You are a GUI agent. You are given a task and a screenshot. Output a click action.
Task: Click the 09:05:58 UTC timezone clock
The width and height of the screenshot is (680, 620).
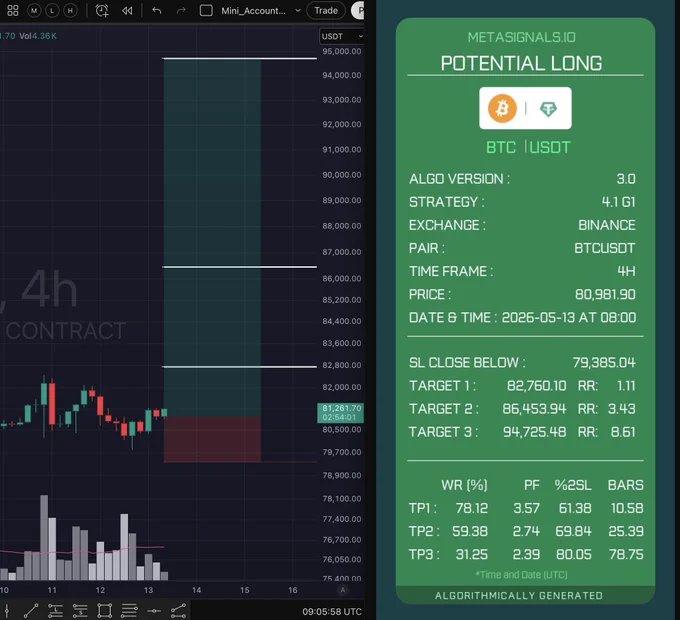pos(332,612)
